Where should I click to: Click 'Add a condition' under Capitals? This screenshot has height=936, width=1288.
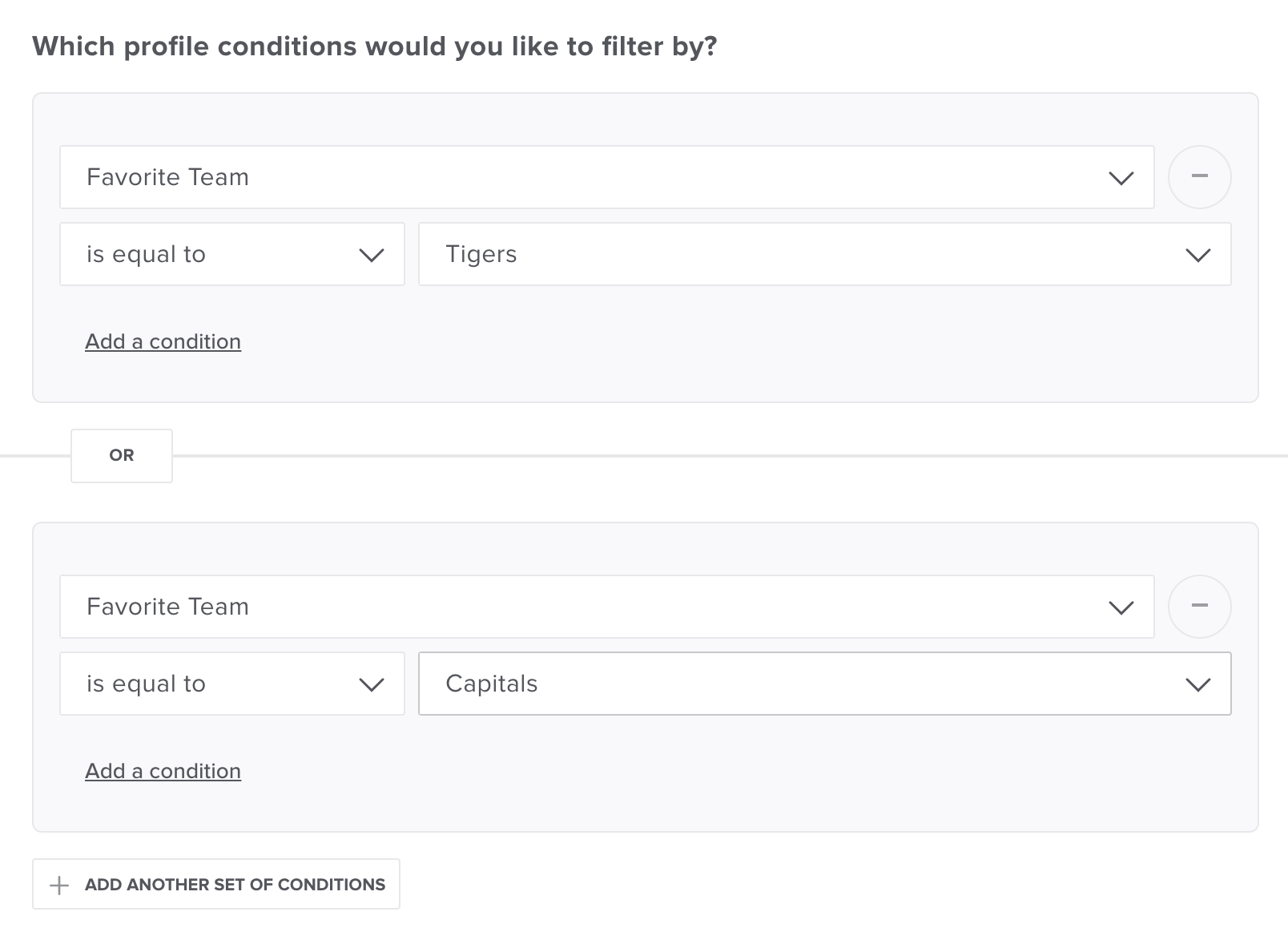pos(163,771)
